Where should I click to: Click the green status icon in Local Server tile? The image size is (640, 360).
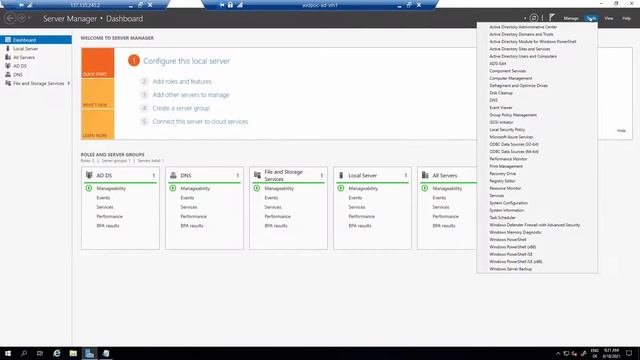341,188
